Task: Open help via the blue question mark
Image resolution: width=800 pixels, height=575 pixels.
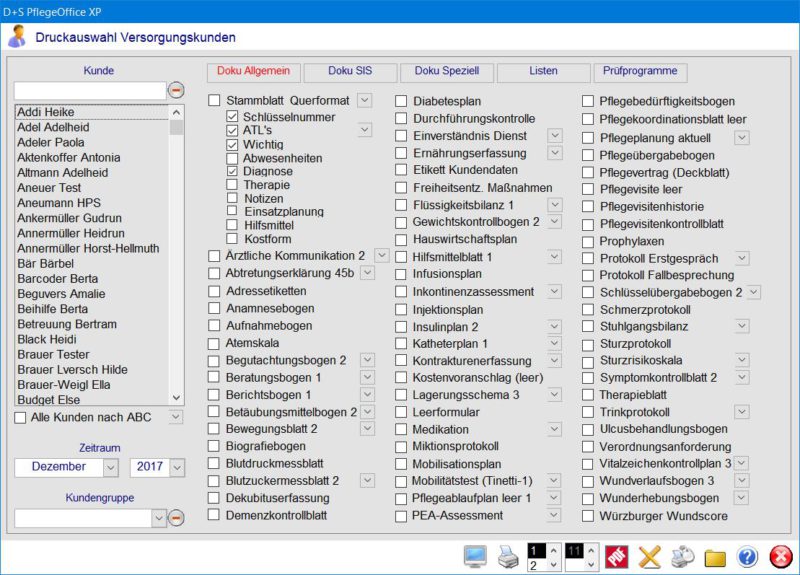Action: click(747, 557)
